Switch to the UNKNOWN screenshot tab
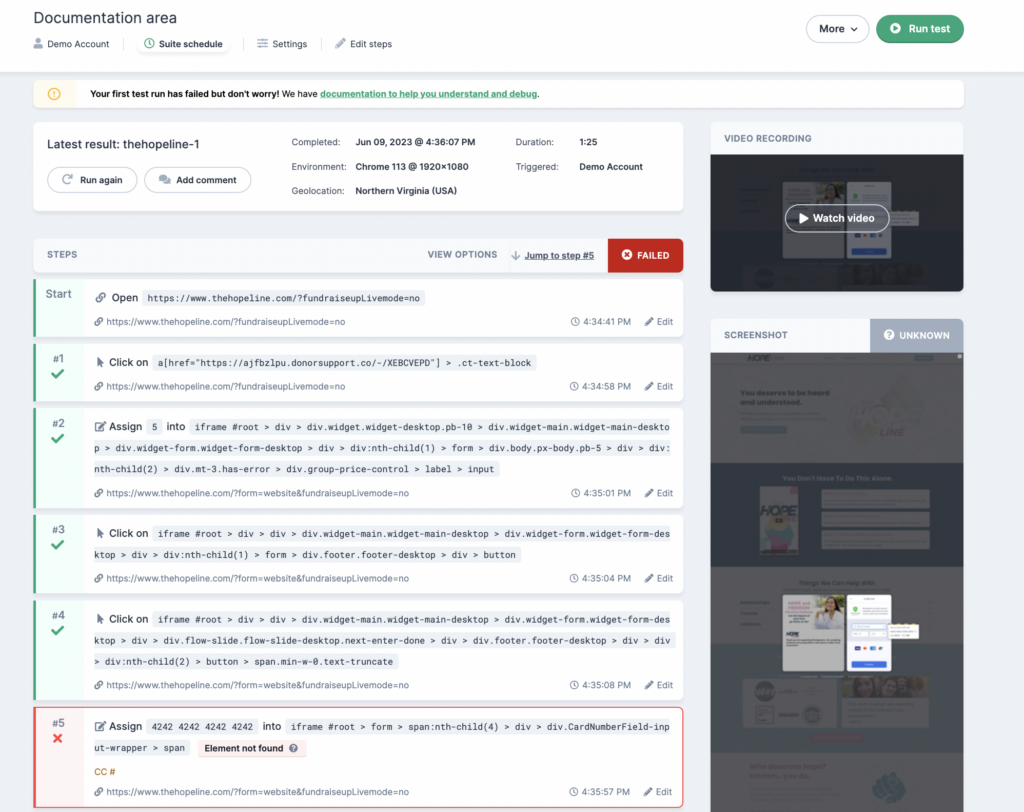Screen dimensions: 1024x812 pos(916,335)
